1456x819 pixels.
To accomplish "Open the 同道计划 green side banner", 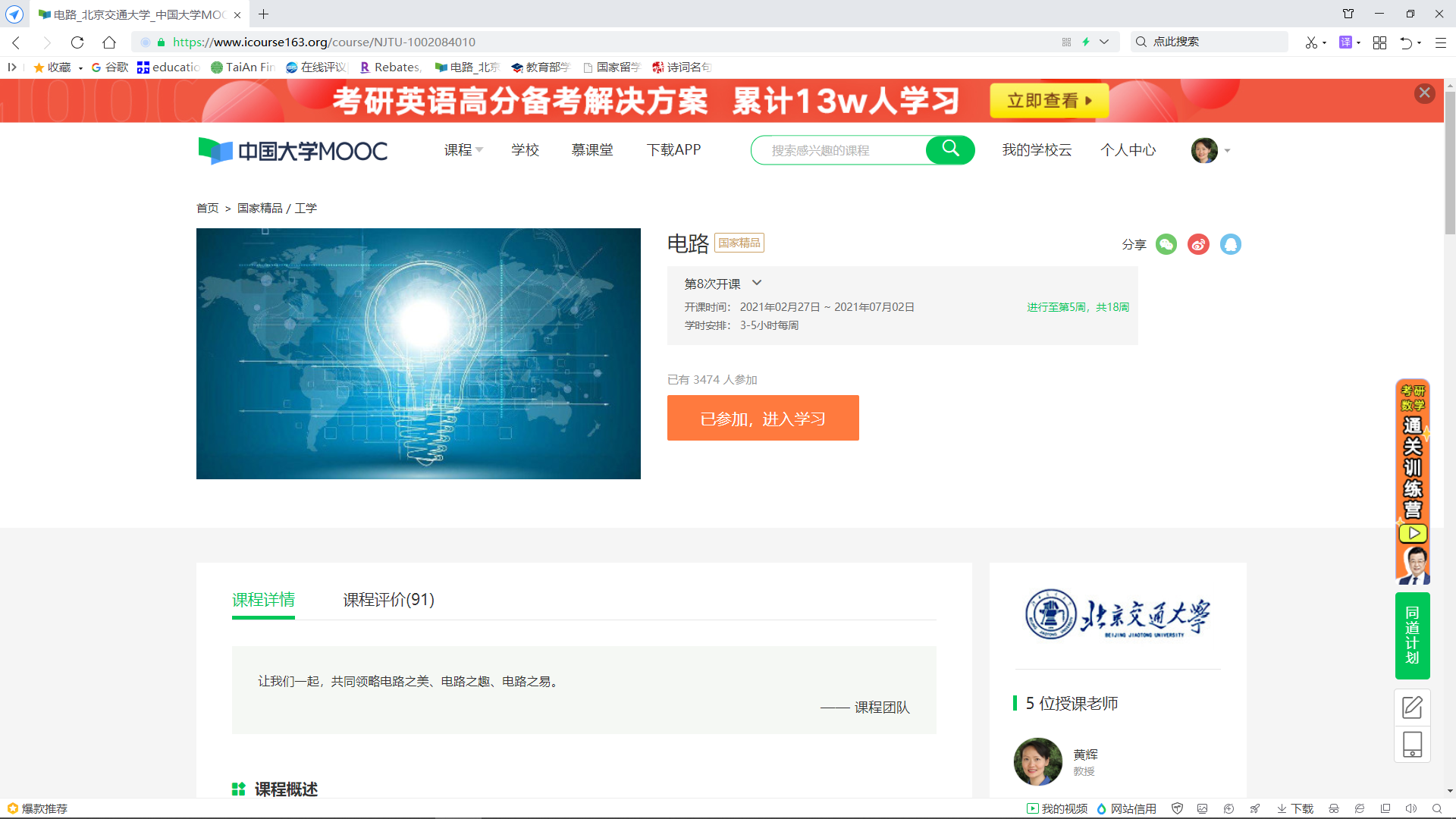I will pos(1412,635).
